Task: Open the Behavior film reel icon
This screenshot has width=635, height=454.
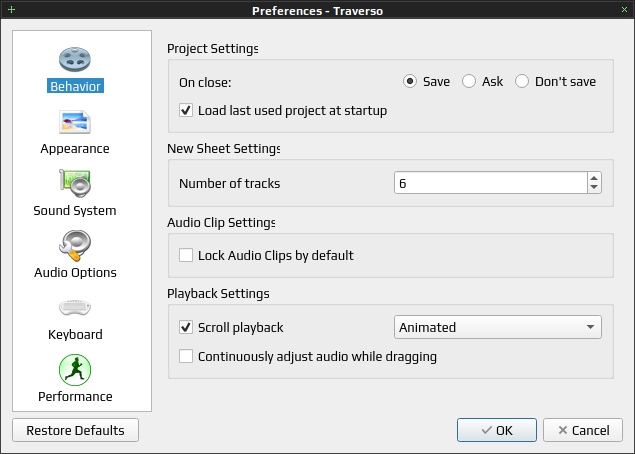Action: click(75, 60)
